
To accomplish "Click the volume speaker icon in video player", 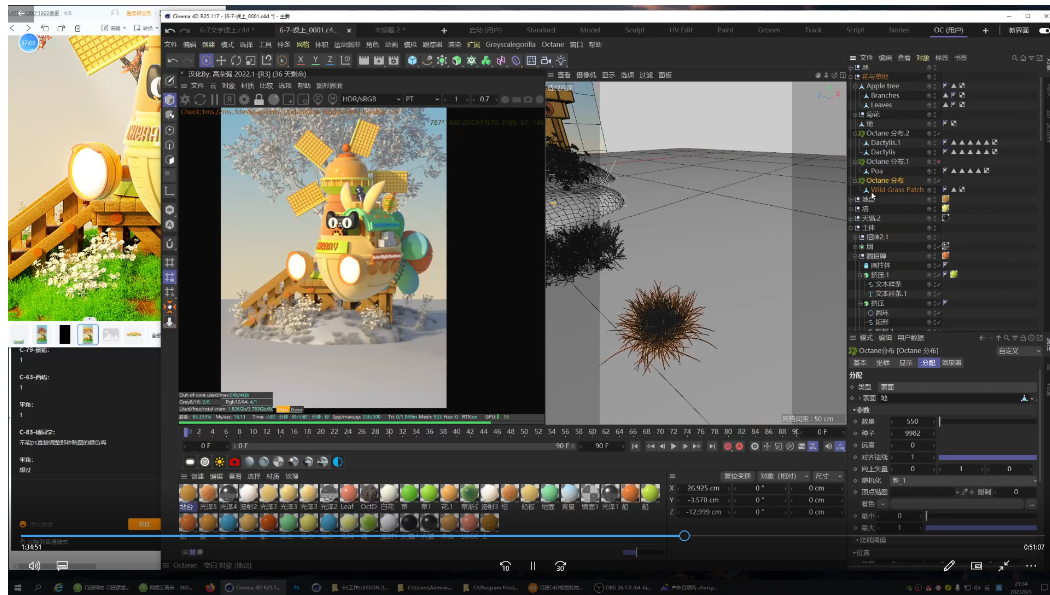I will tap(34, 566).
